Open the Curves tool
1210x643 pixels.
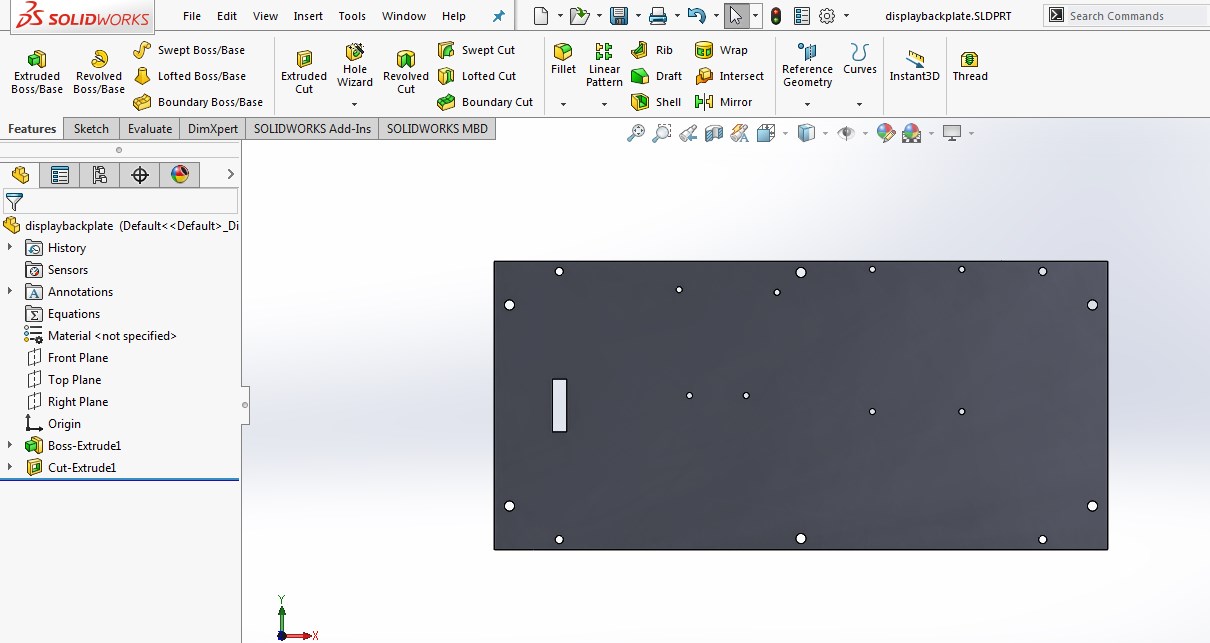[x=859, y=59]
